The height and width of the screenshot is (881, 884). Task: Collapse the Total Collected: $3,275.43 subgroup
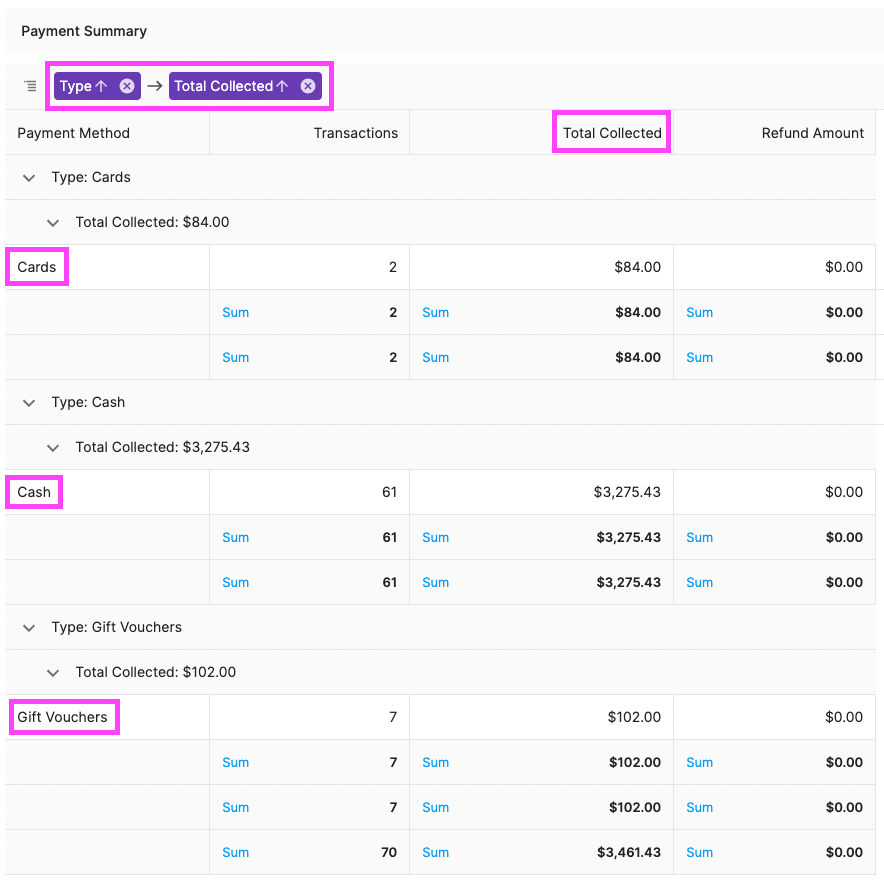53,448
